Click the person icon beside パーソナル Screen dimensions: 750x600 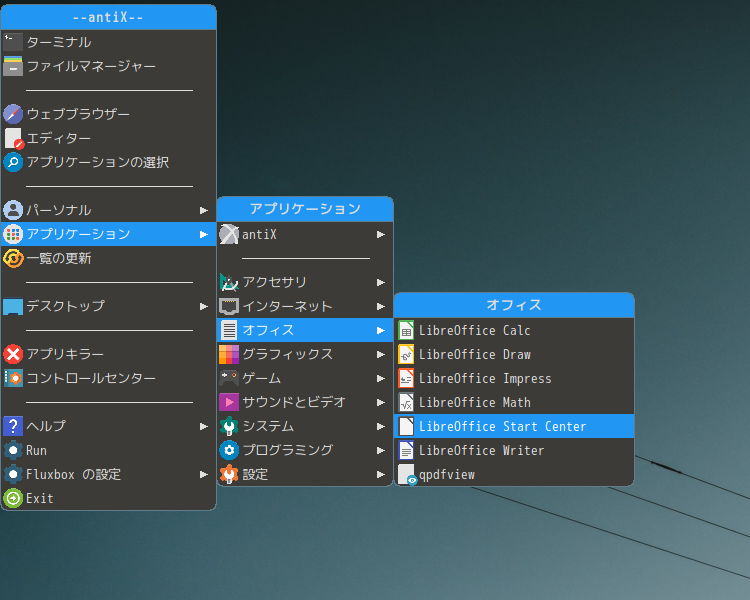click(x=13, y=210)
